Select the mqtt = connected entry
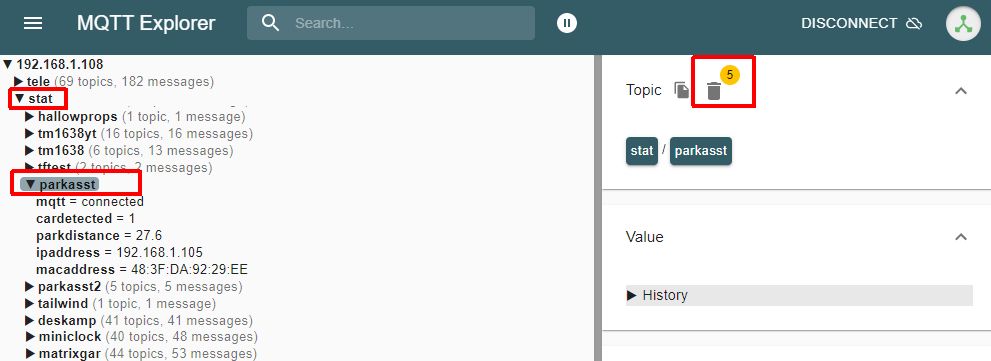Image resolution: width=991 pixels, height=361 pixels. pos(90,202)
